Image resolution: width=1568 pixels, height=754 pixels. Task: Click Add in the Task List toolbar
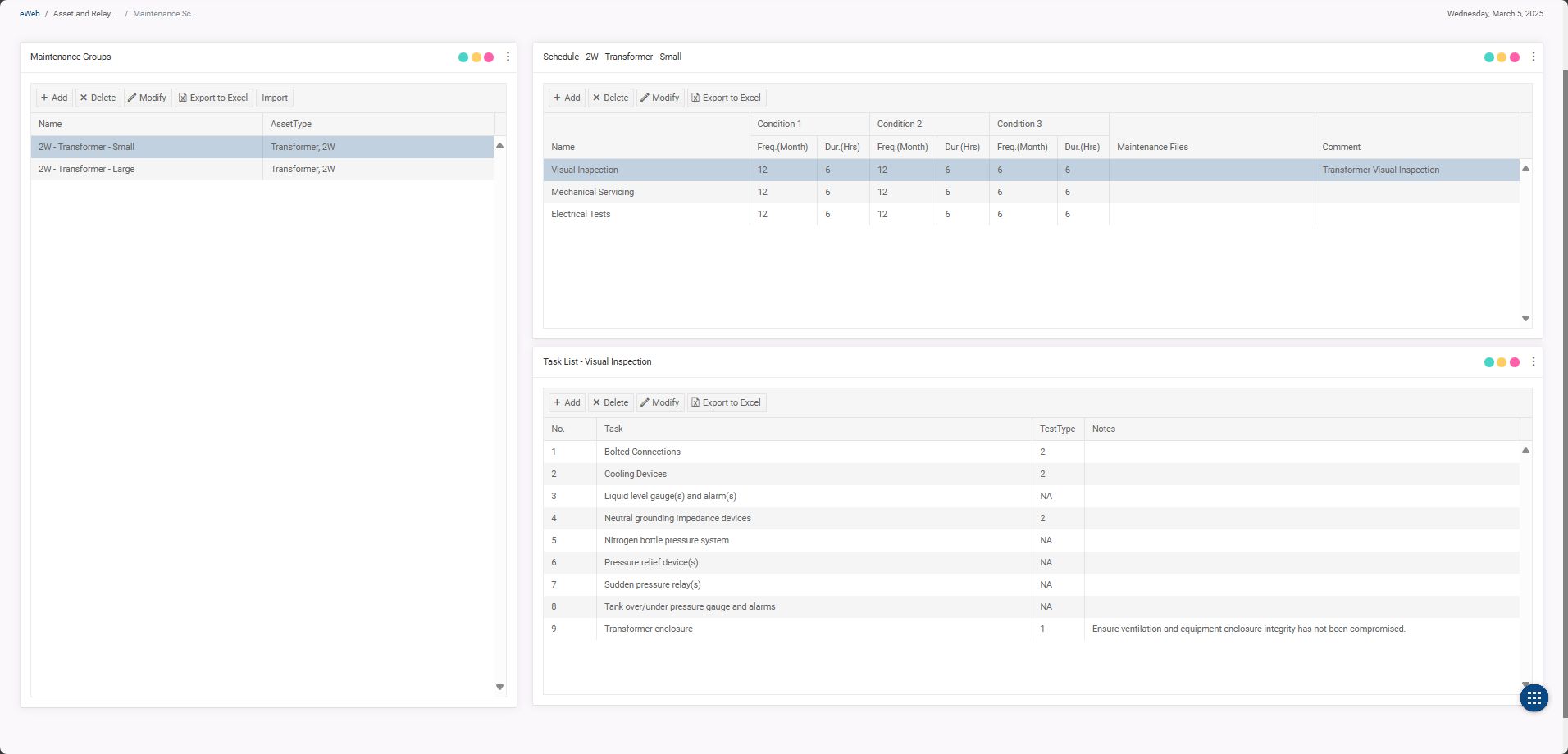tap(566, 402)
